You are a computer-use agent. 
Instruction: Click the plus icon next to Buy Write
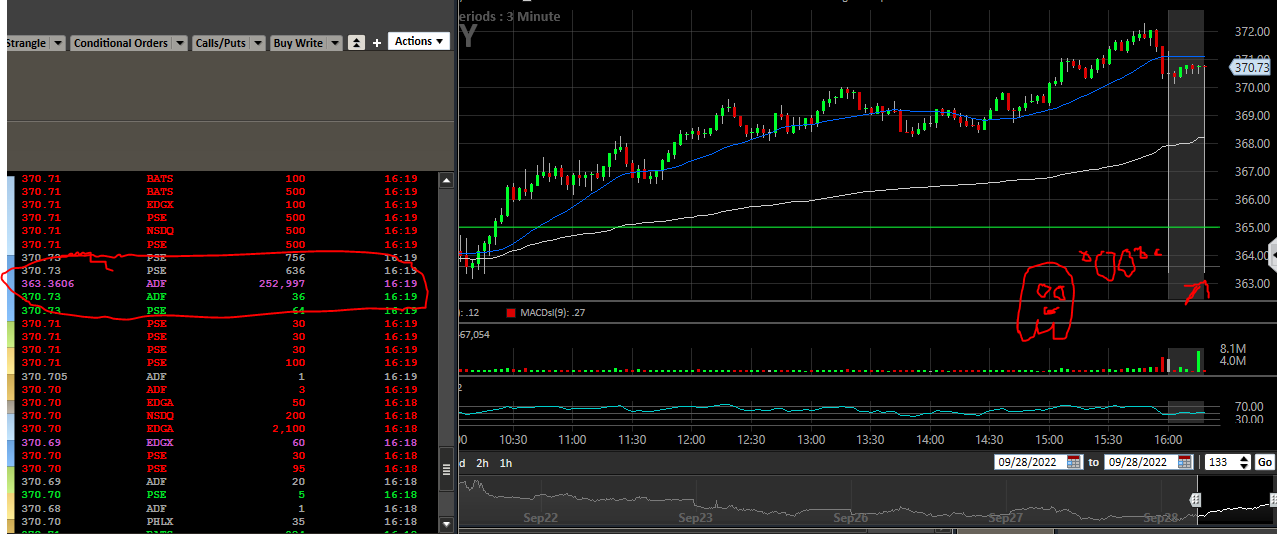(377, 43)
